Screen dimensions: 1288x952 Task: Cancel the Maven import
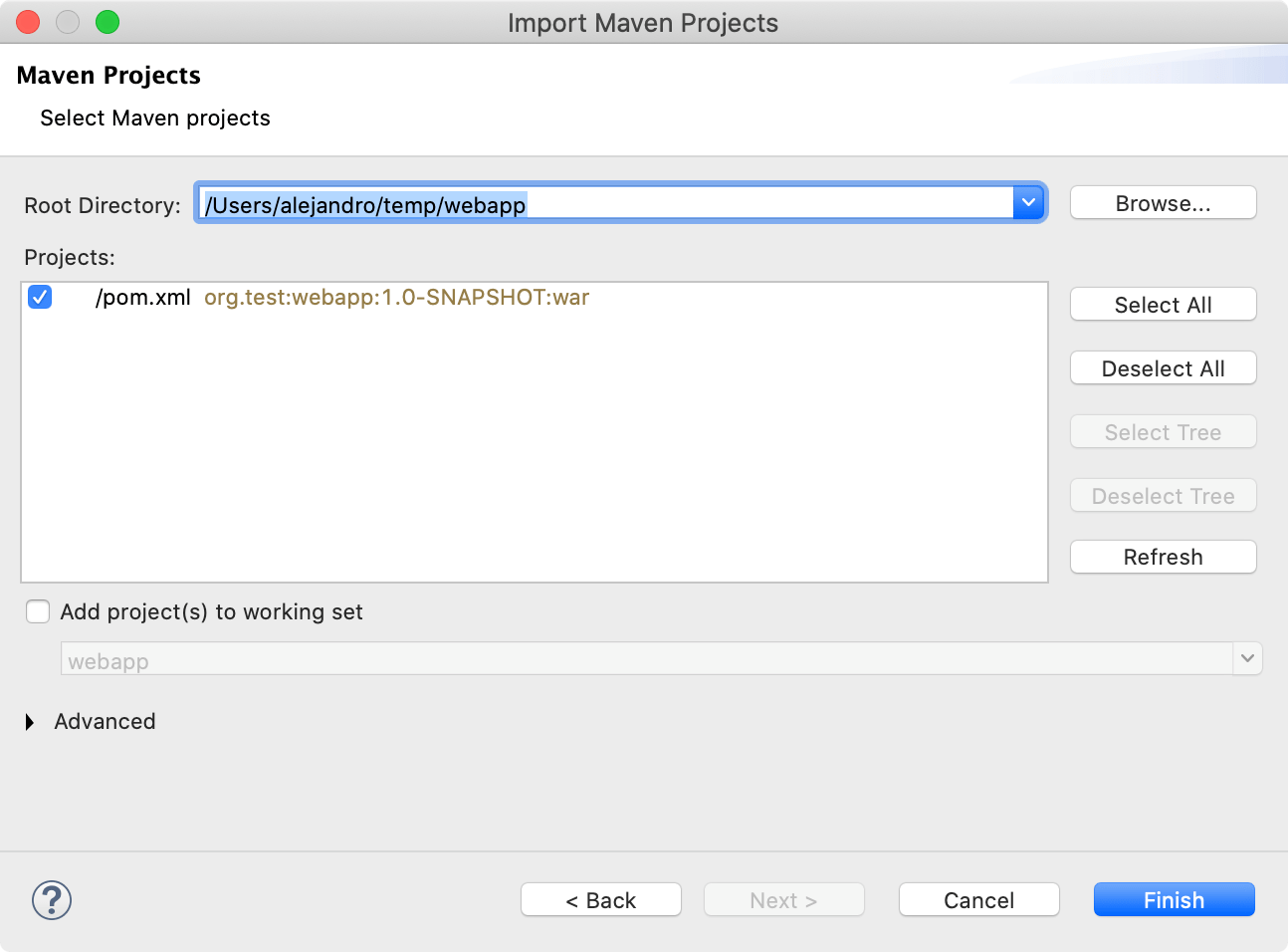pos(978,899)
